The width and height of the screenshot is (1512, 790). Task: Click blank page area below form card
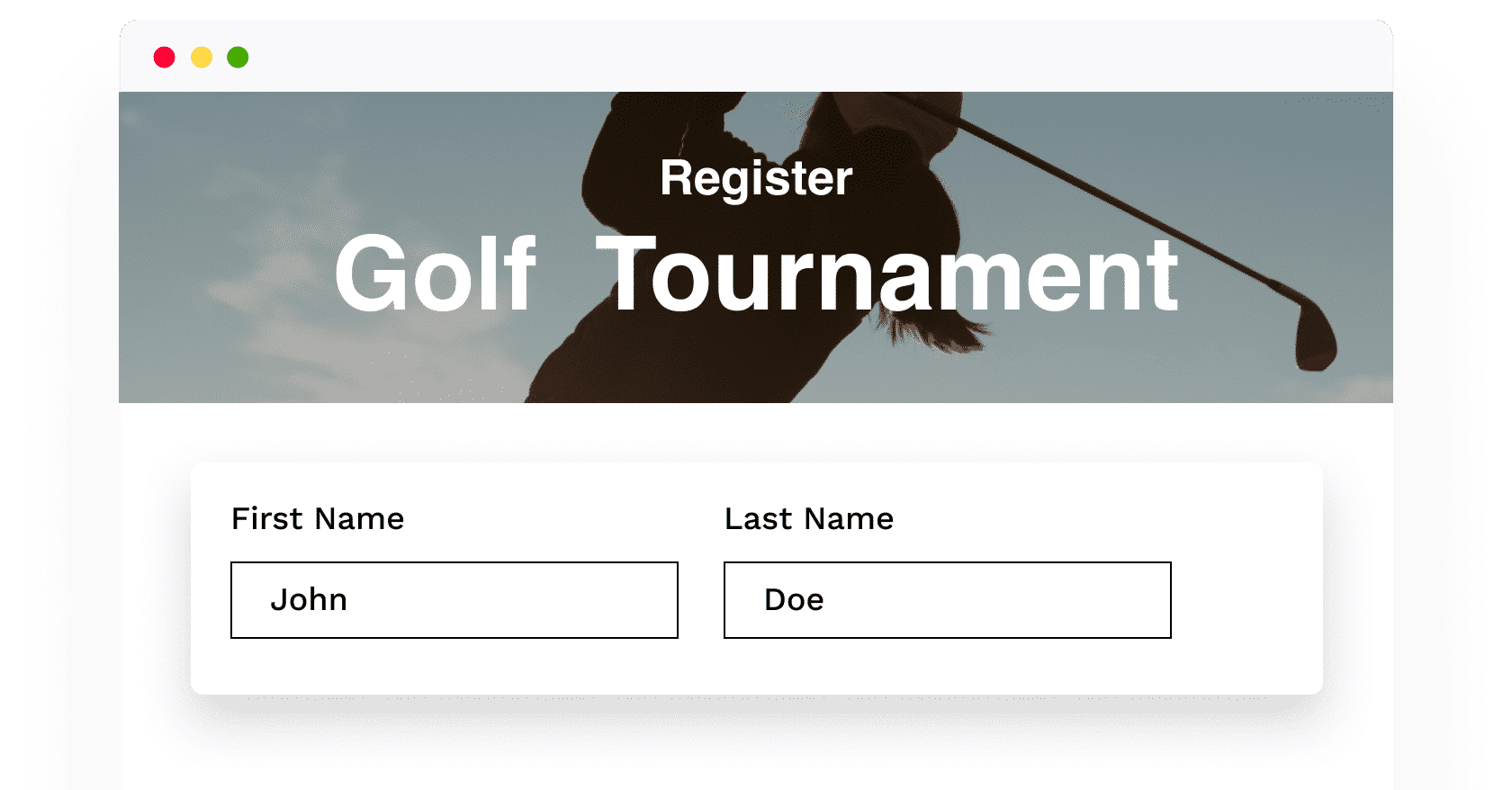756,747
